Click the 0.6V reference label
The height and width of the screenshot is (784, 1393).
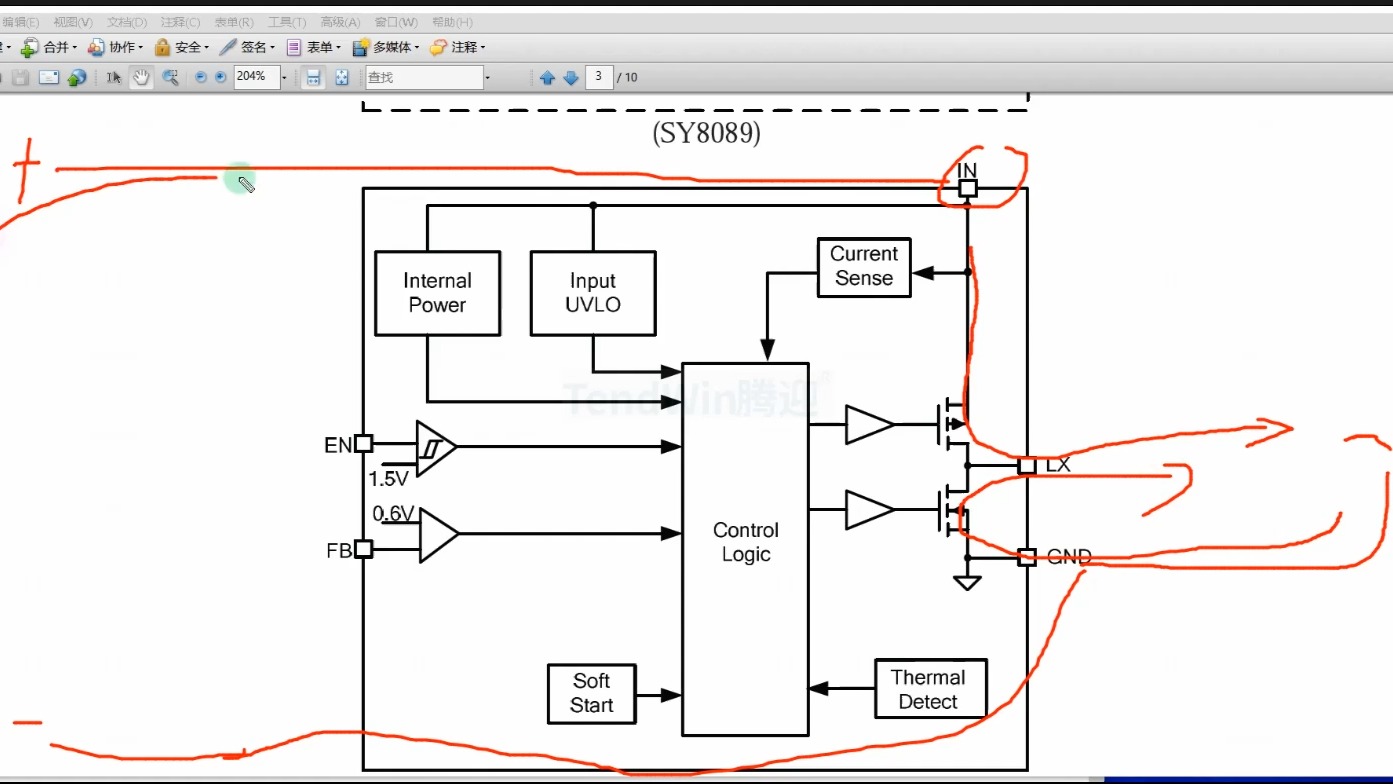[394, 514]
